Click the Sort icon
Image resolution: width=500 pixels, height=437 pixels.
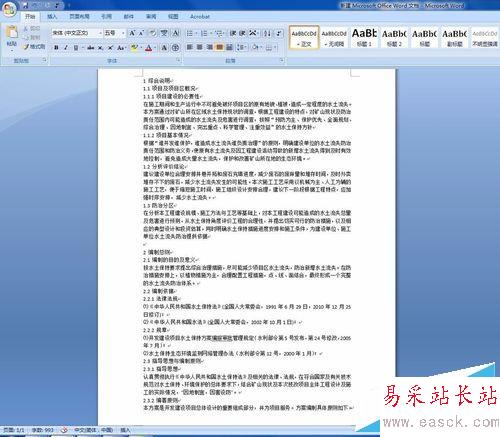point(267,33)
